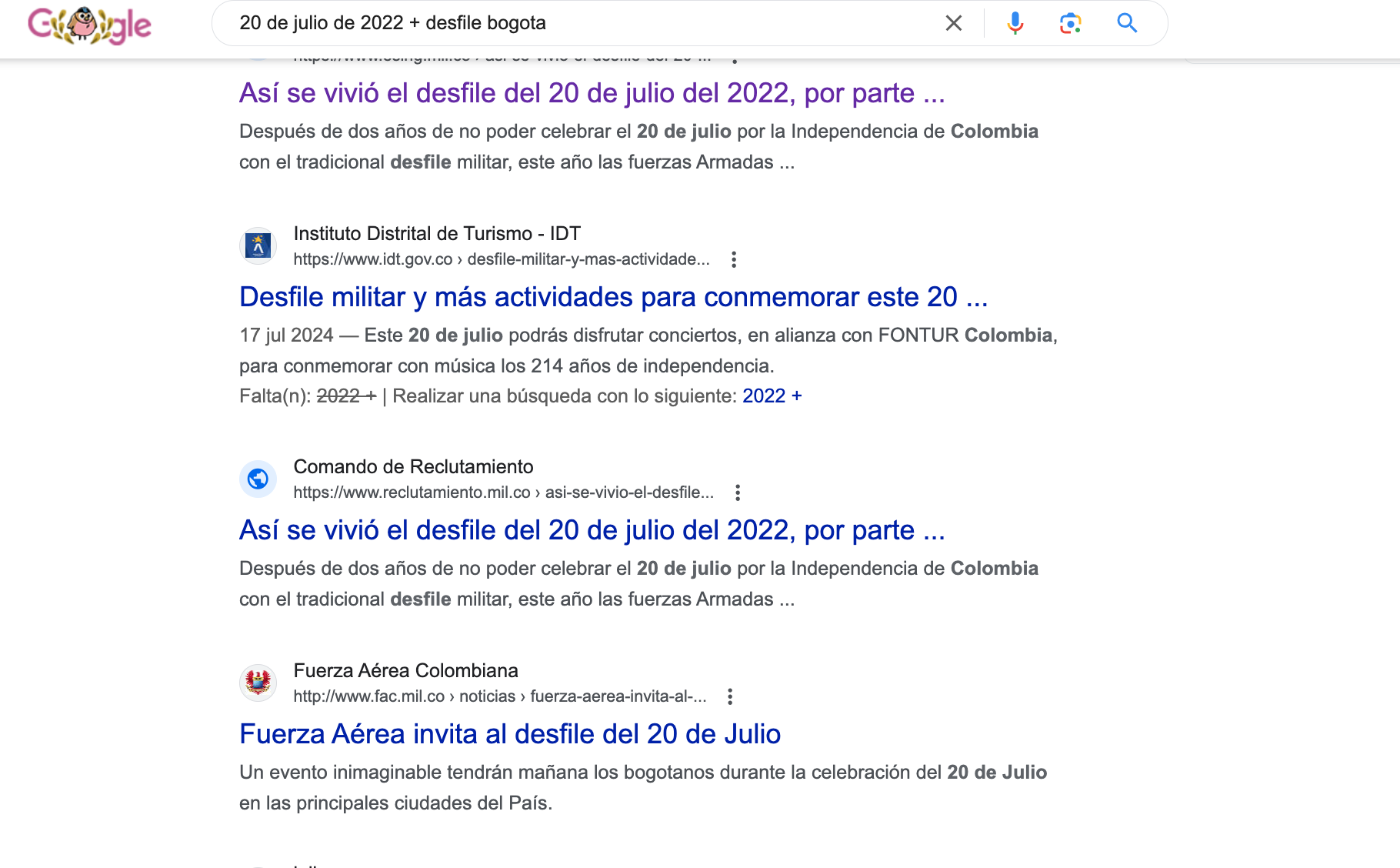
Task: Click the Fuerza Aérea Colombiana favicon
Action: pyautogui.click(x=258, y=683)
